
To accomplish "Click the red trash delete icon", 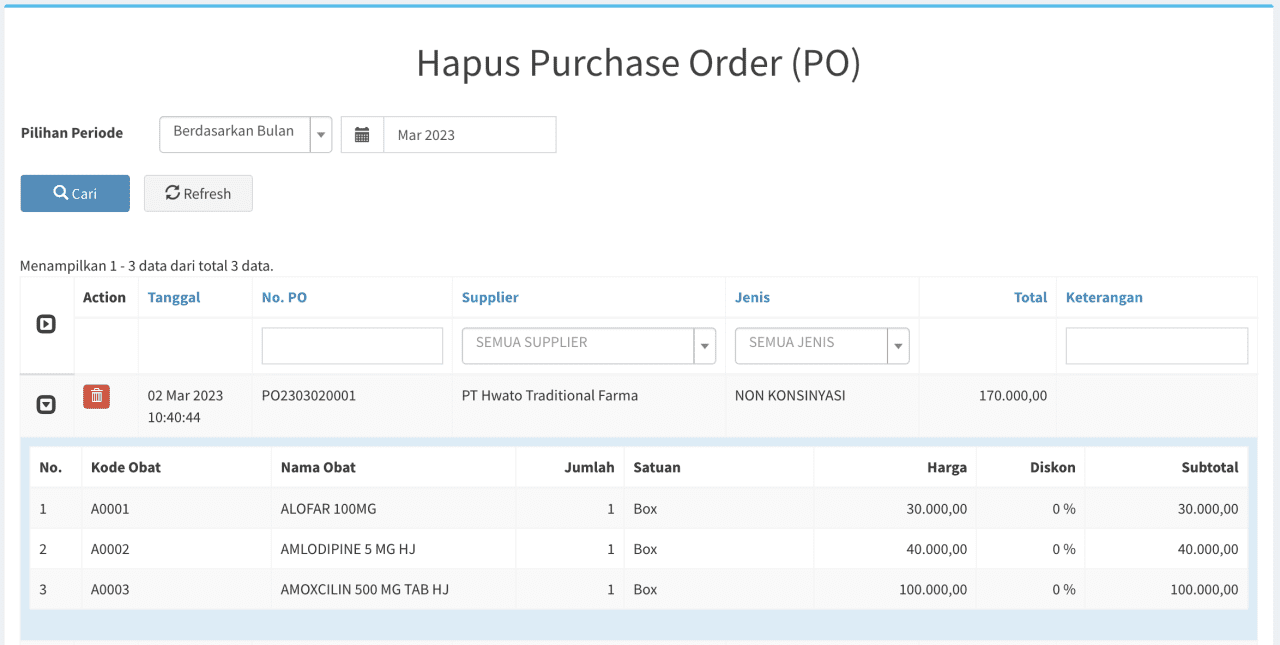I will click(x=96, y=396).
